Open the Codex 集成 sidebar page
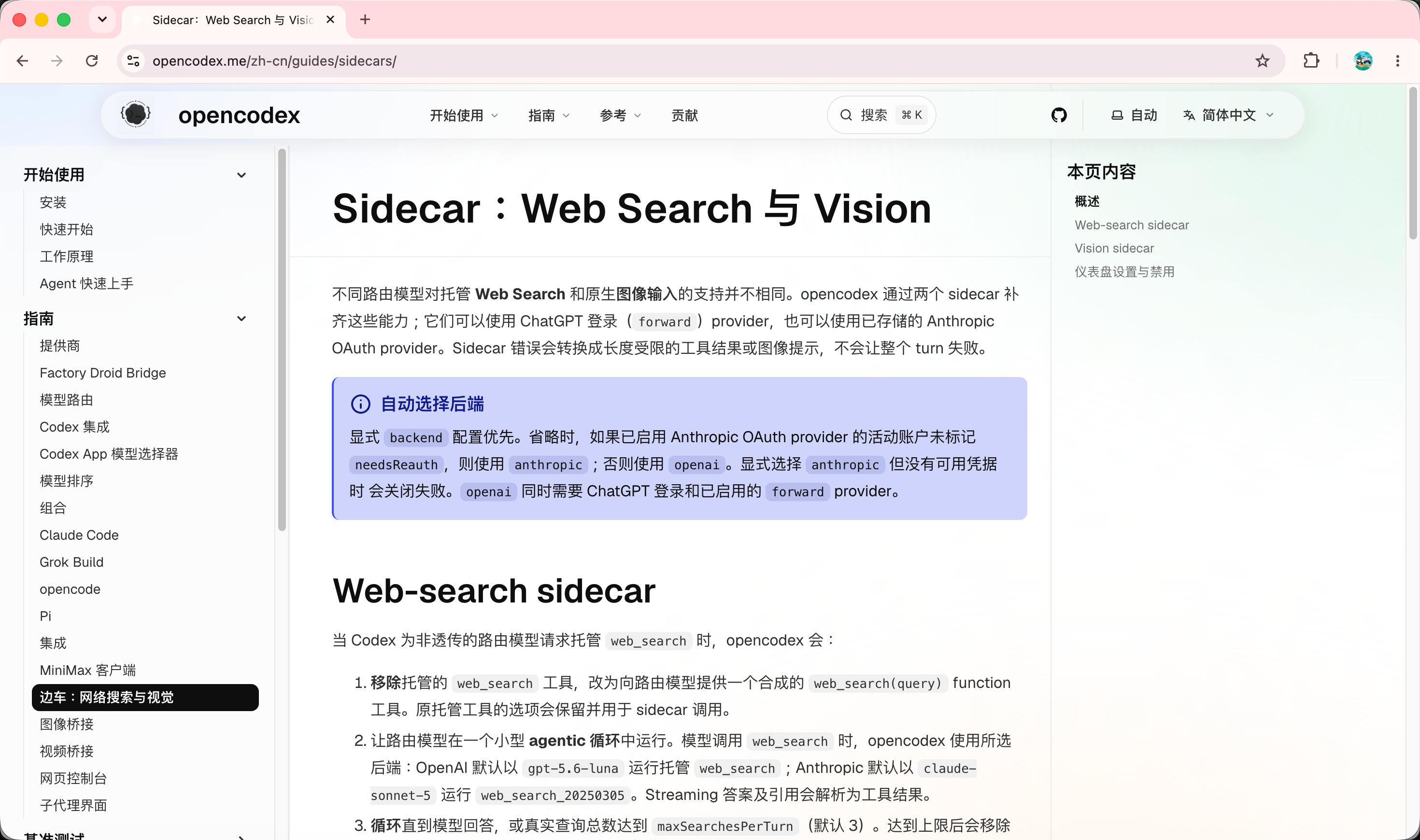Viewport: 1420px width, 840px height. [75, 427]
